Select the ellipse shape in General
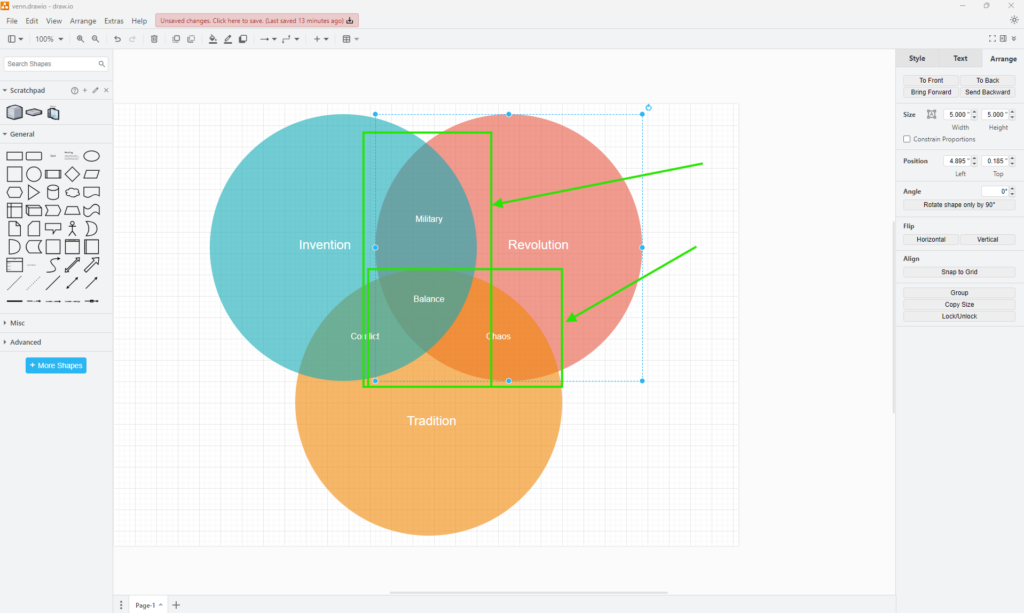 pos(91,156)
